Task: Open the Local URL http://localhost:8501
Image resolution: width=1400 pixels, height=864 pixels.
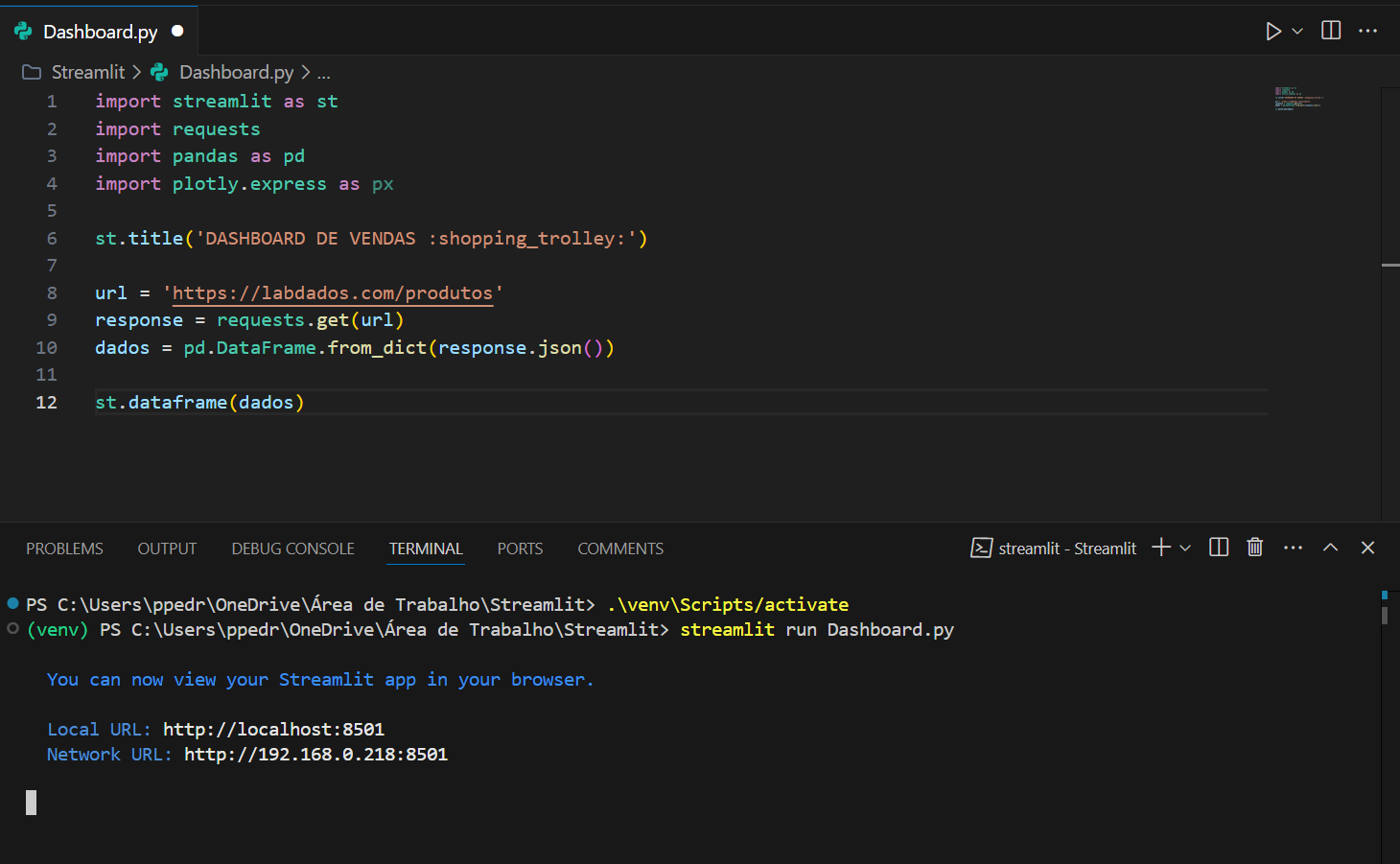Action: pos(273,730)
